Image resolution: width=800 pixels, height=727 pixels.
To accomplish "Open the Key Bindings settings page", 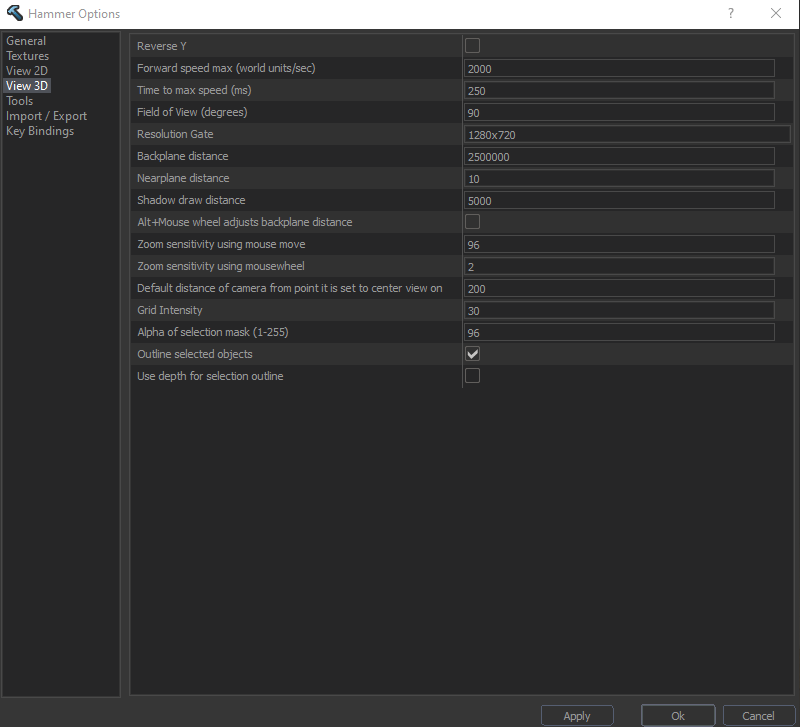I will click(40, 130).
